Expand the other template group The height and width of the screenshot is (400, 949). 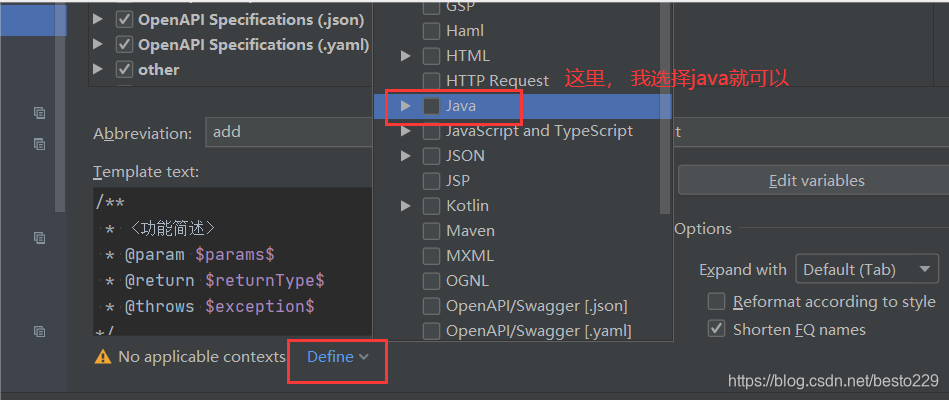[x=97, y=70]
